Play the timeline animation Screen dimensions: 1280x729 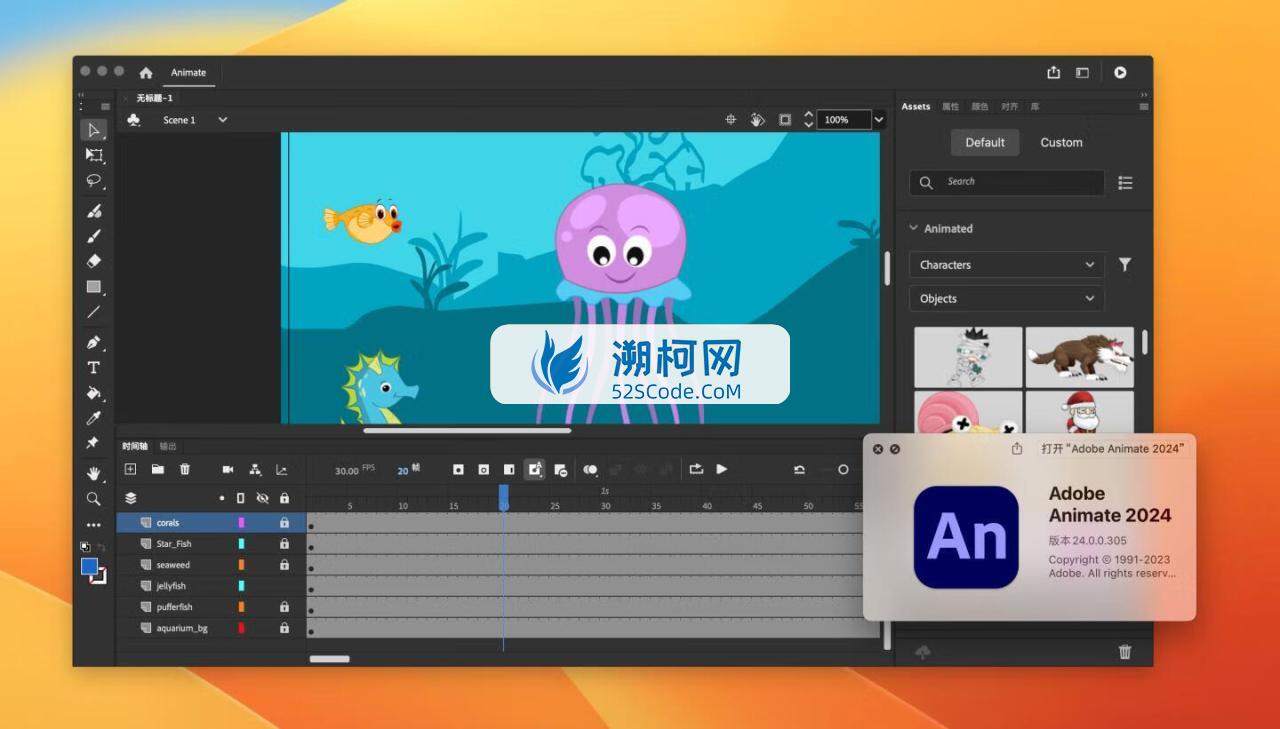(722, 469)
